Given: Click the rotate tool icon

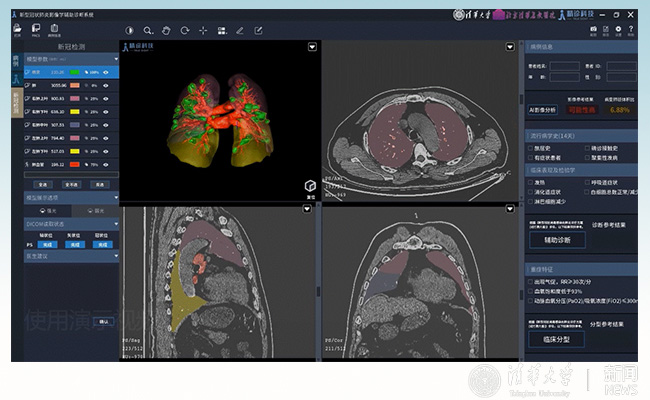Looking at the screenshot, I should pyautogui.click(x=185, y=31).
